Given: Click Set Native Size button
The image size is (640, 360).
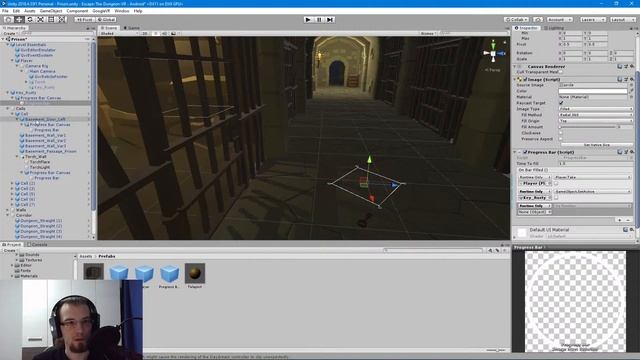Looking at the screenshot, I should pos(596,145).
